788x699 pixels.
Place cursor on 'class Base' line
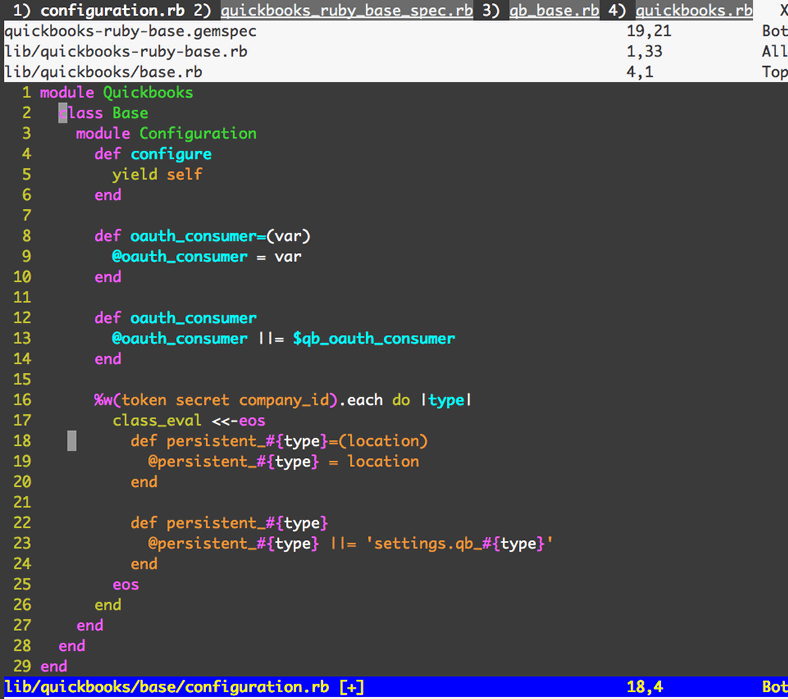(x=103, y=113)
